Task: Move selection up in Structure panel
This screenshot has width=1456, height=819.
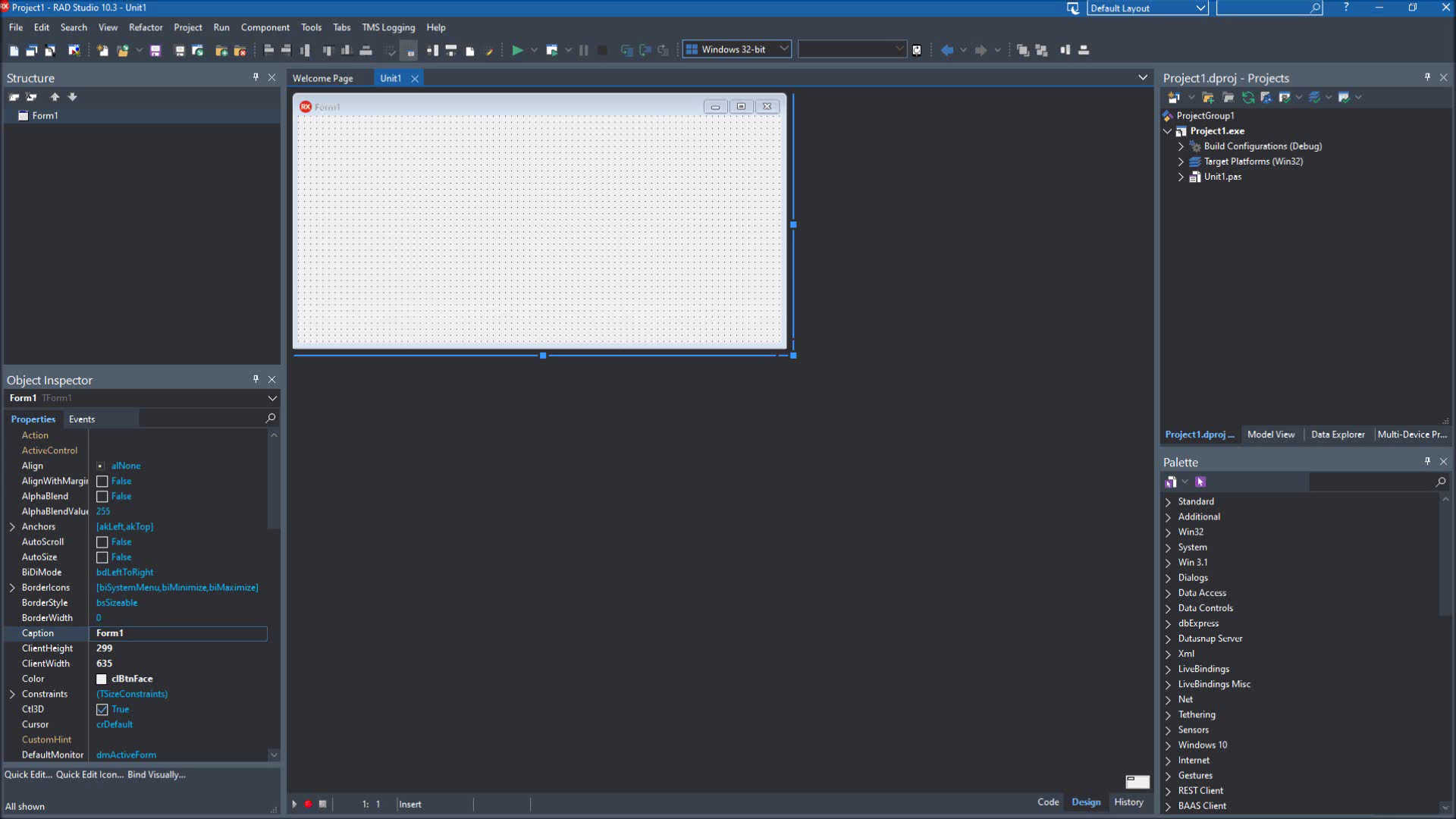Action: coord(55,97)
